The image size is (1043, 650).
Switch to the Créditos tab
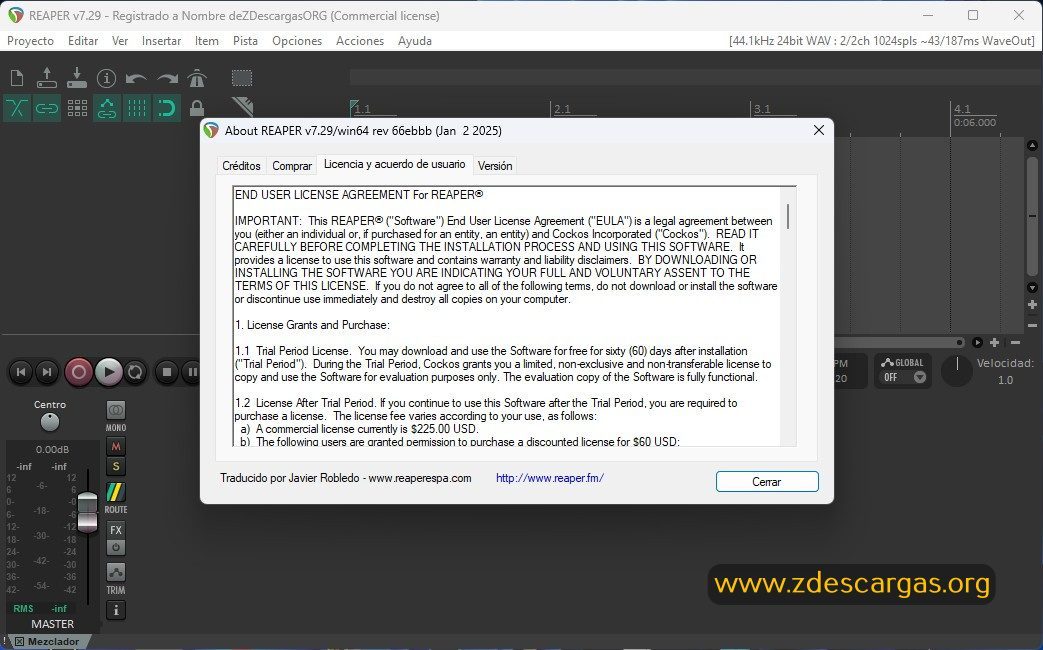pos(241,166)
